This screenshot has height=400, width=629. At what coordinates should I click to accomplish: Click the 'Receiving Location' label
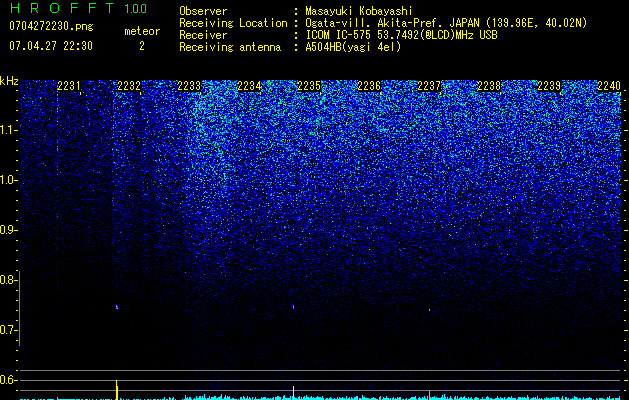coord(233,23)
